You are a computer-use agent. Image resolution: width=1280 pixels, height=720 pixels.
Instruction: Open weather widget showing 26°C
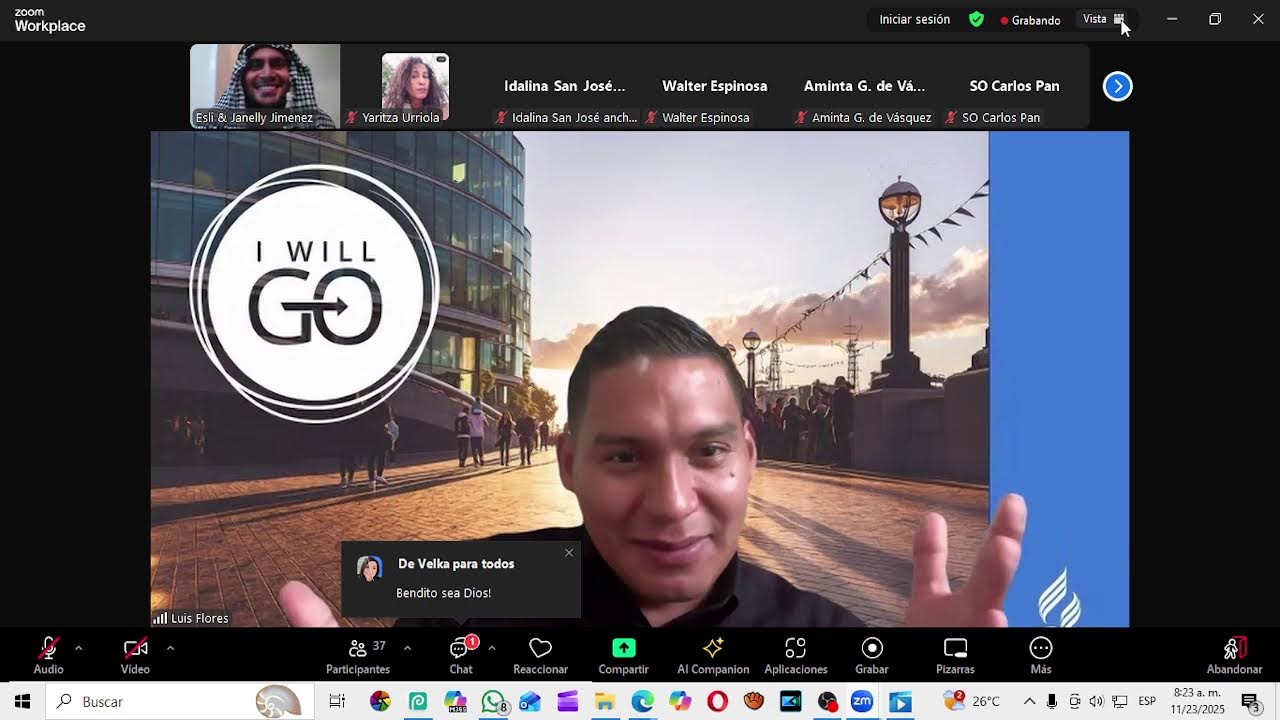pyautogui.click(x=971, y=702)
